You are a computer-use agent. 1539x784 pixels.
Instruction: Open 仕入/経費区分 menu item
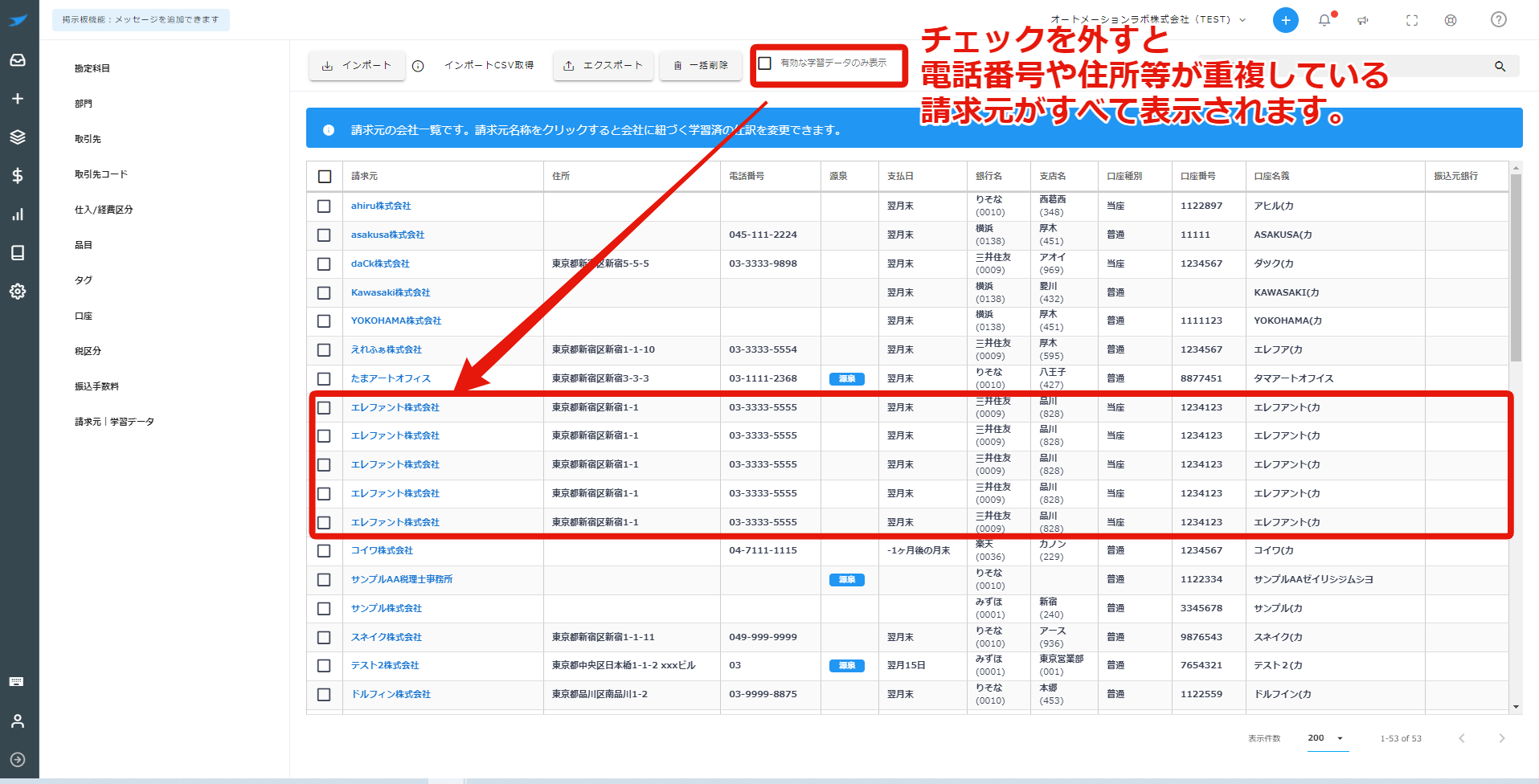(x=104, y=210)
